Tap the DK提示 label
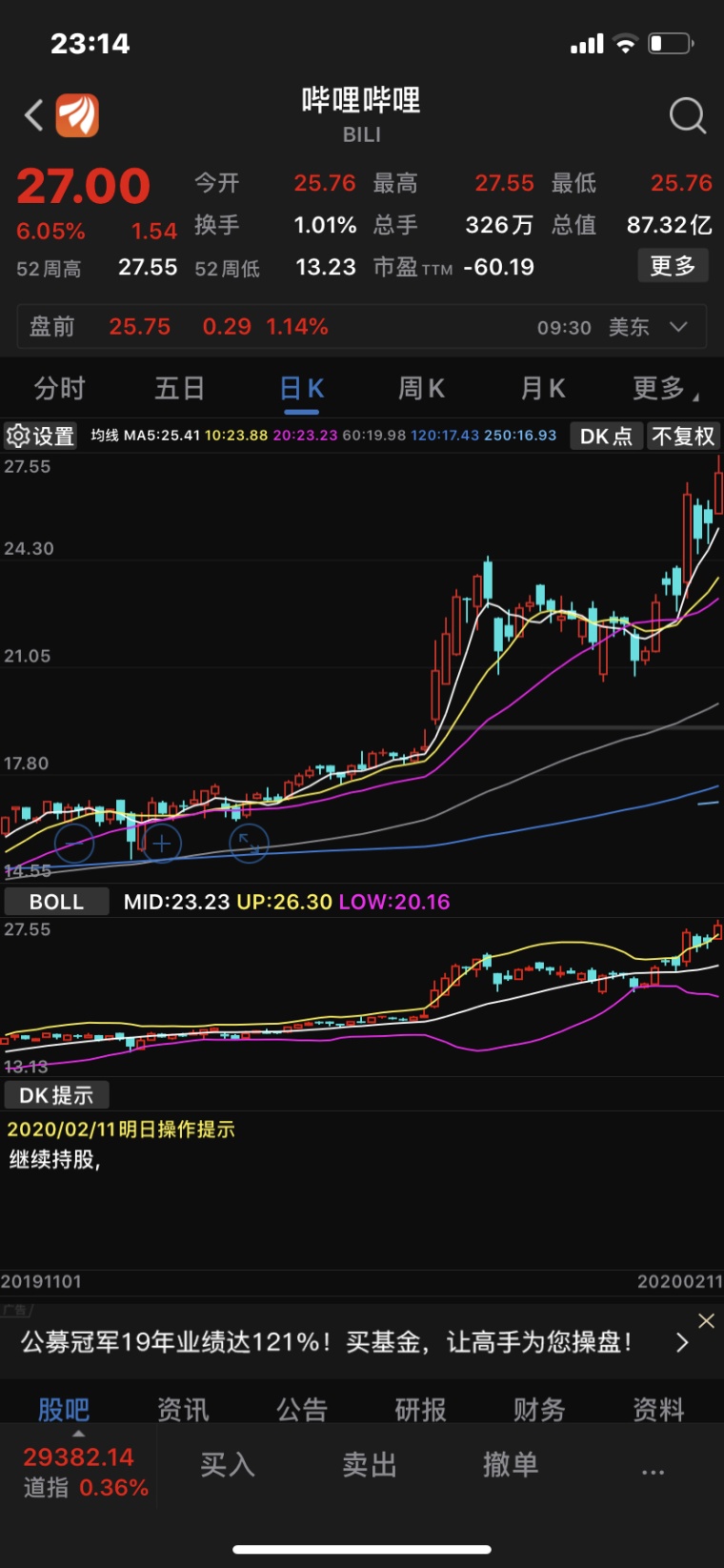Viewport: 724px width, 1568px height. point(56,1095)
